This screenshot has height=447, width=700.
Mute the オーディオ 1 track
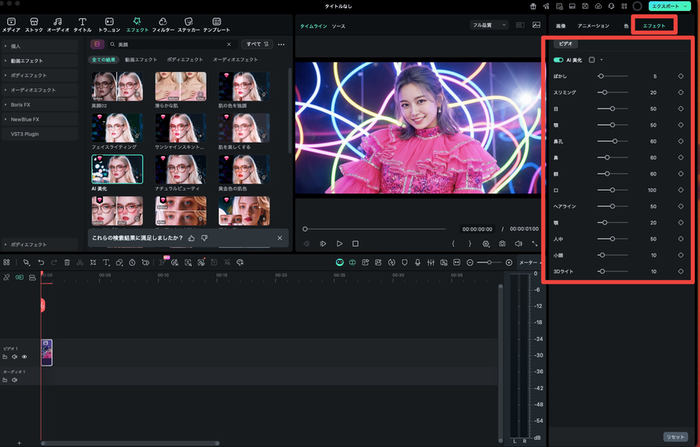click(x=15, y=379)
